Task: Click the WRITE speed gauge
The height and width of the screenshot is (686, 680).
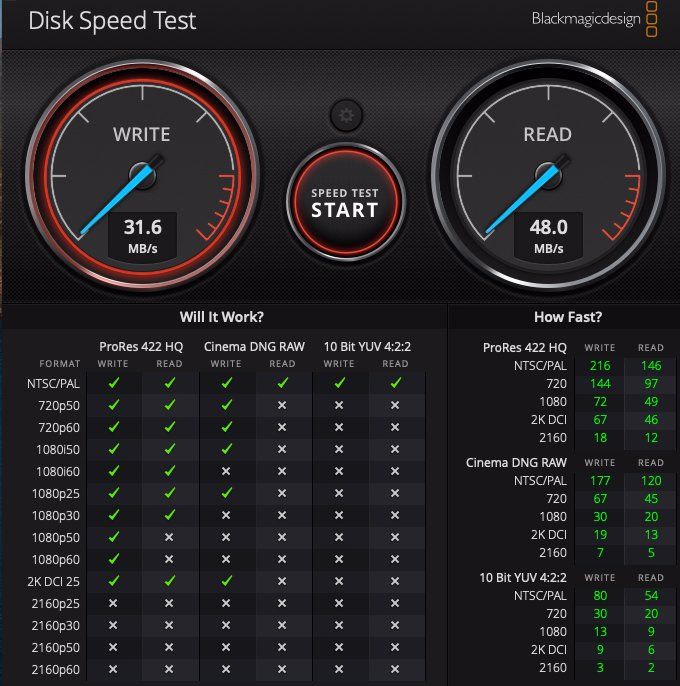Action: 142,176
